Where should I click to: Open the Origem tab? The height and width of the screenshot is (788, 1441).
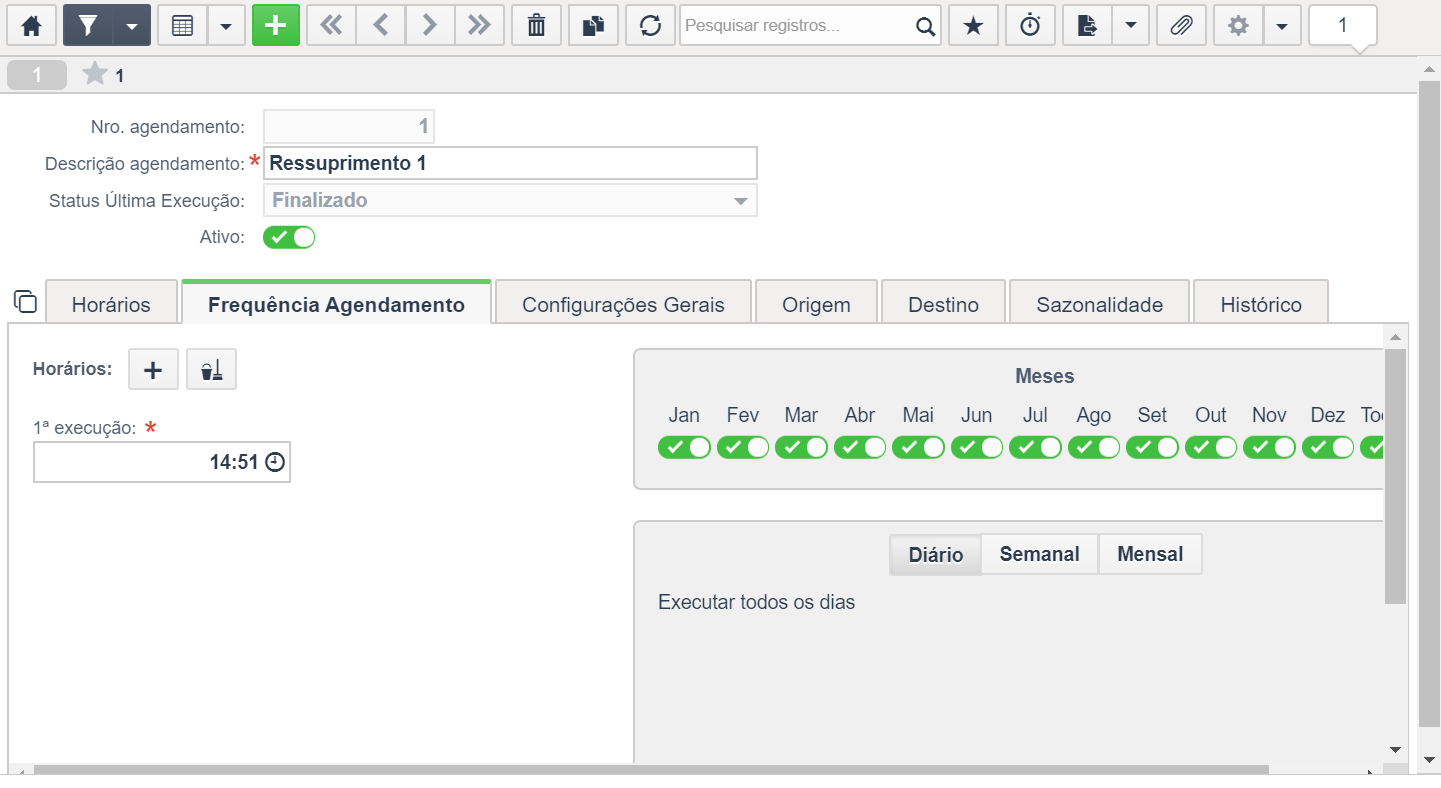[x=816, y=304]
